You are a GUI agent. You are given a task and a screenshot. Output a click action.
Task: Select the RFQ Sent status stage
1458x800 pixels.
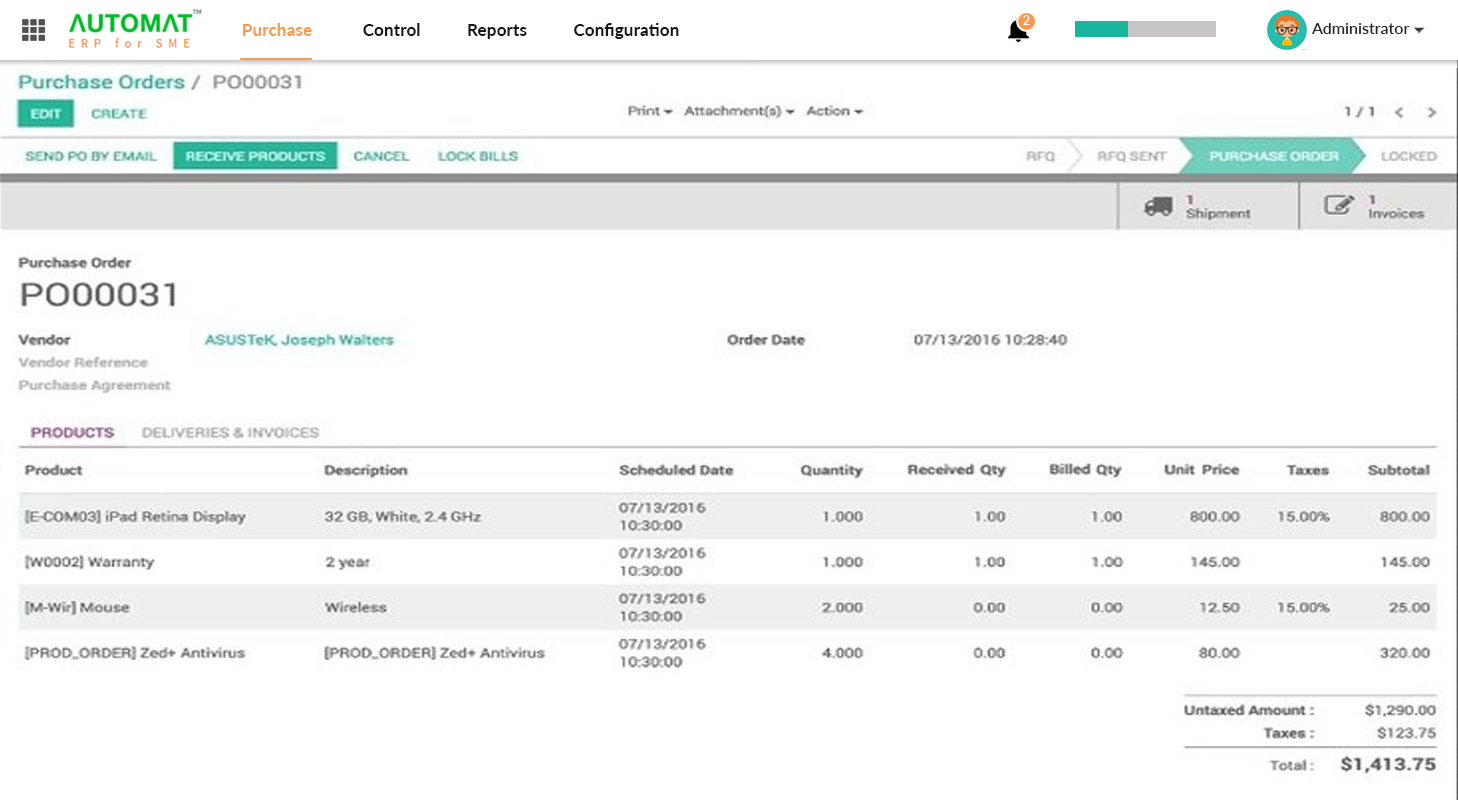(1131, 156)
